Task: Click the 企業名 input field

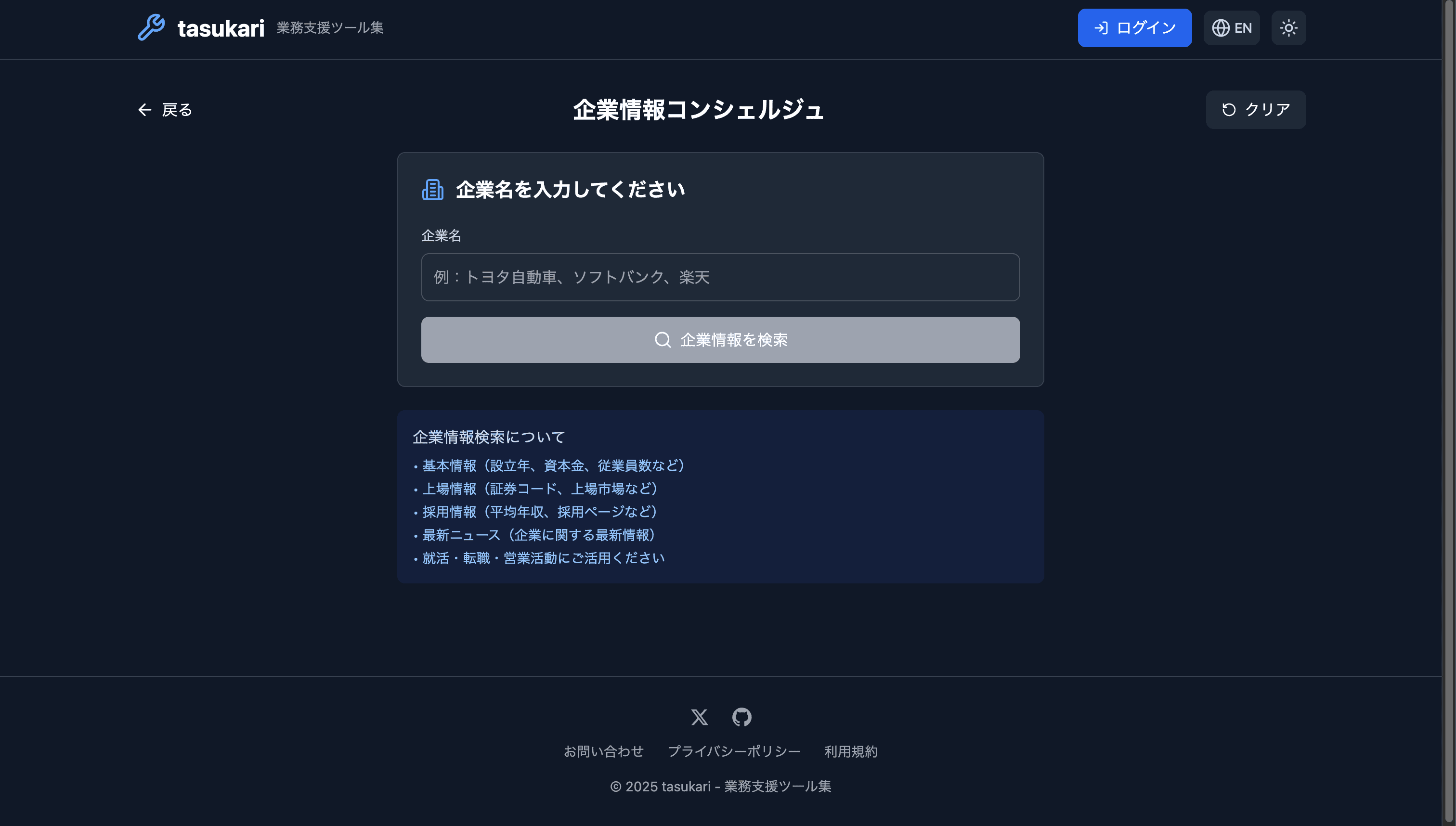Action: tap(720, 277)
